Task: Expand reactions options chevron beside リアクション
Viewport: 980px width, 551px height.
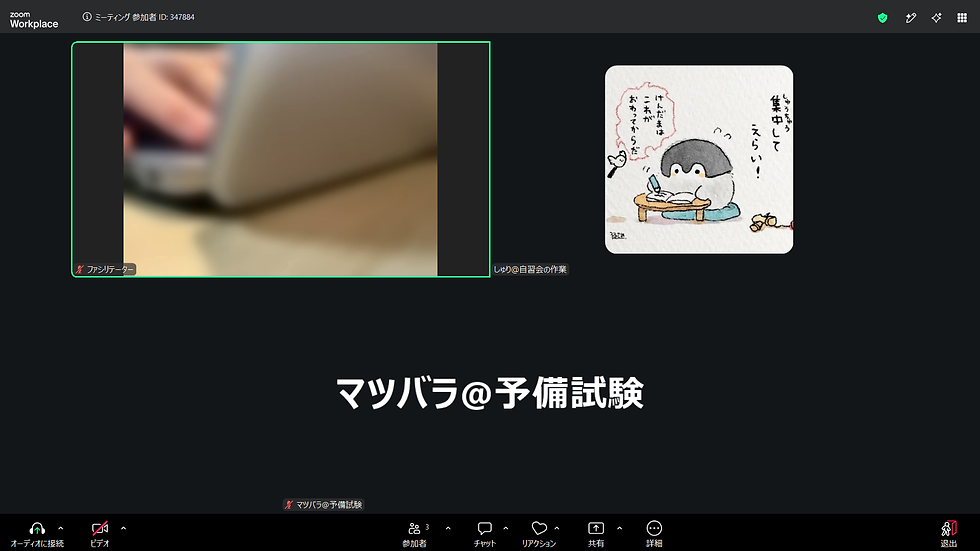Action: click(557, 529)
